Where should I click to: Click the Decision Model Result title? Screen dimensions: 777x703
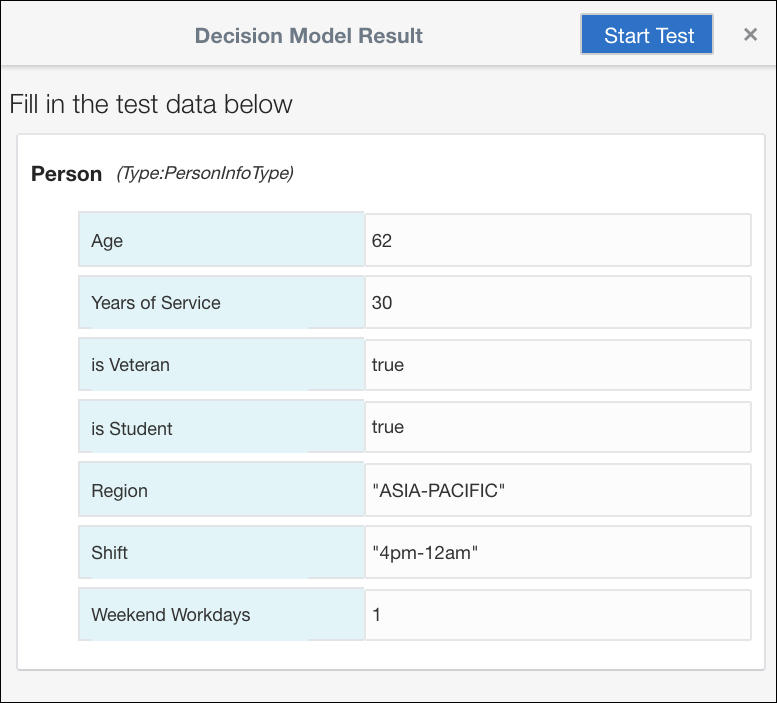tap(309, 36)
